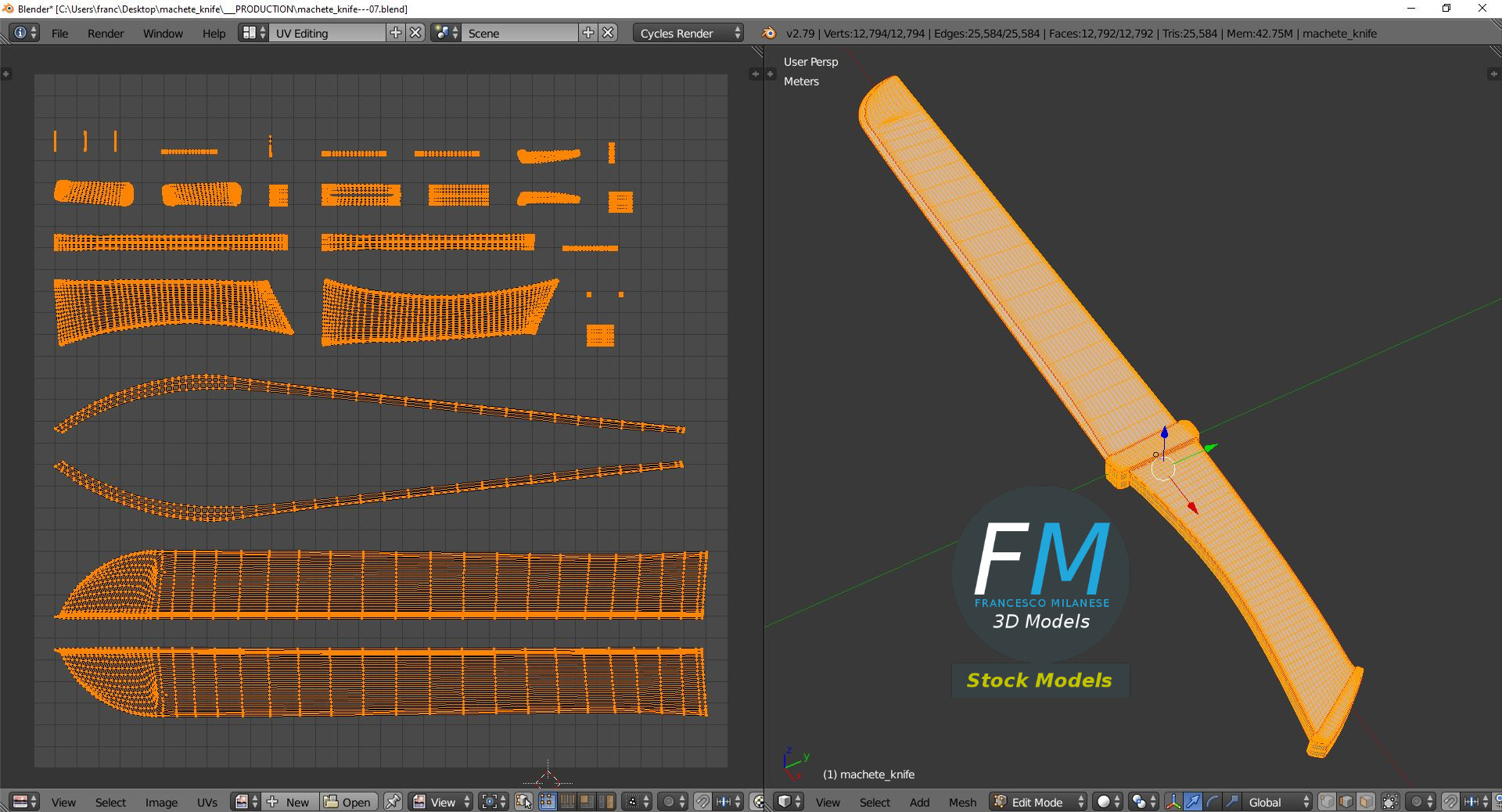Delete the UV Editing screen layout
1502x812 pixels.
point(415,33)
